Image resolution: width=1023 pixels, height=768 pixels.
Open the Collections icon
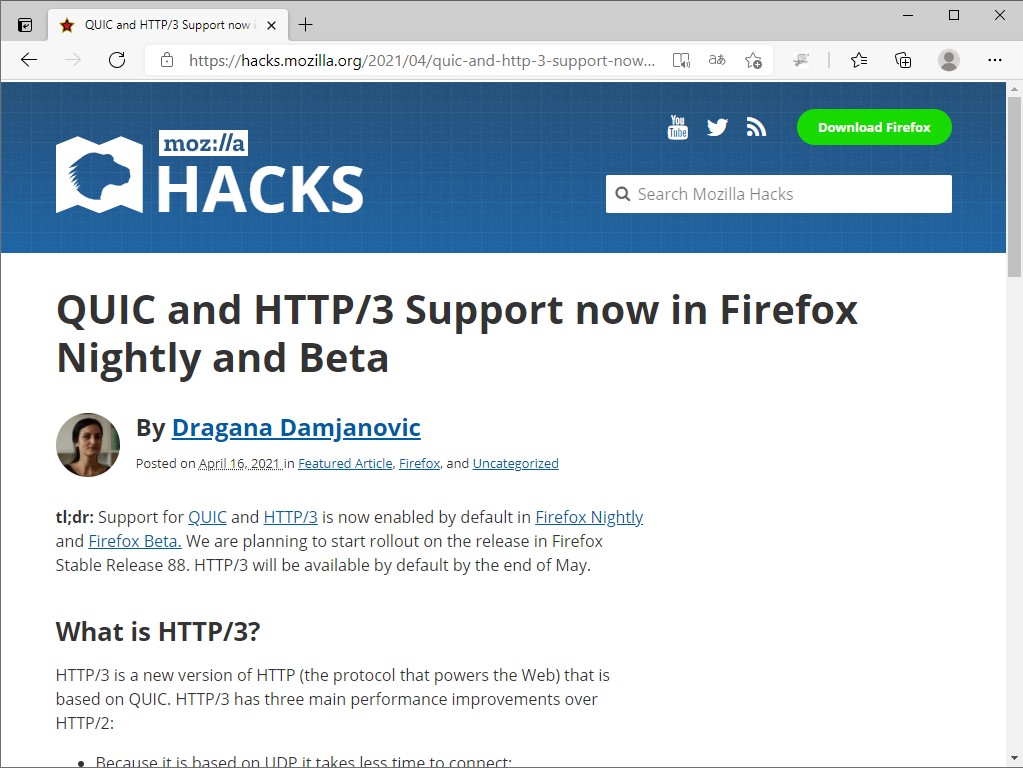(x=902, y=60)
